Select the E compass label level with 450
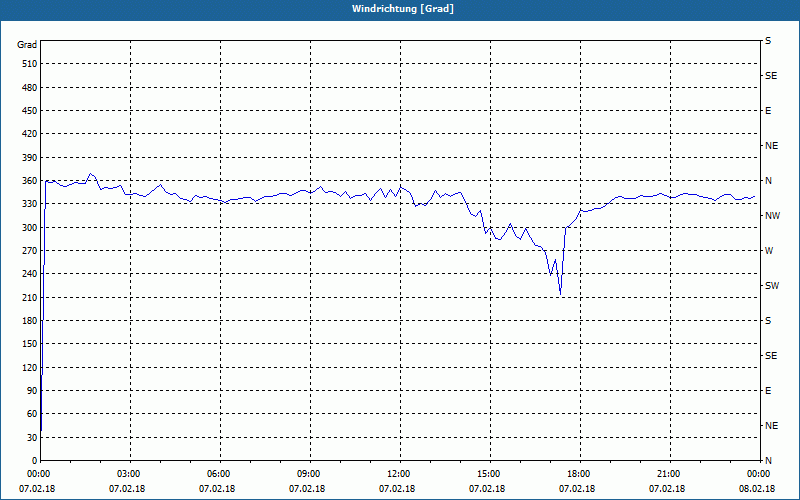 coord(768,111)
